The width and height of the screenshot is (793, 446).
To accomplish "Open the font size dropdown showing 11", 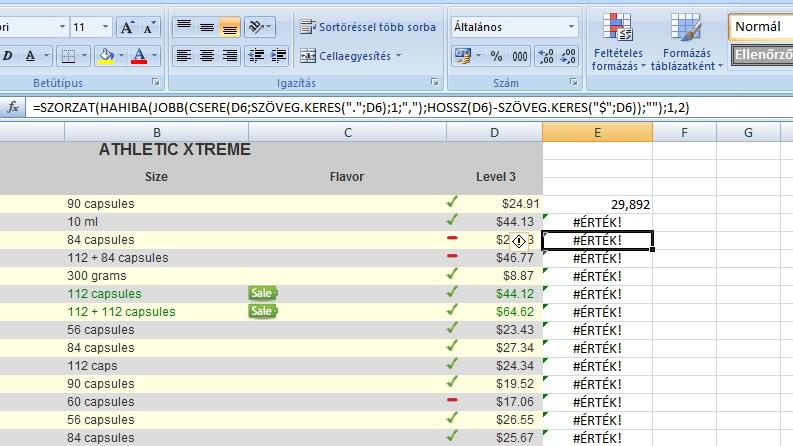I will [x=105, y=27].
